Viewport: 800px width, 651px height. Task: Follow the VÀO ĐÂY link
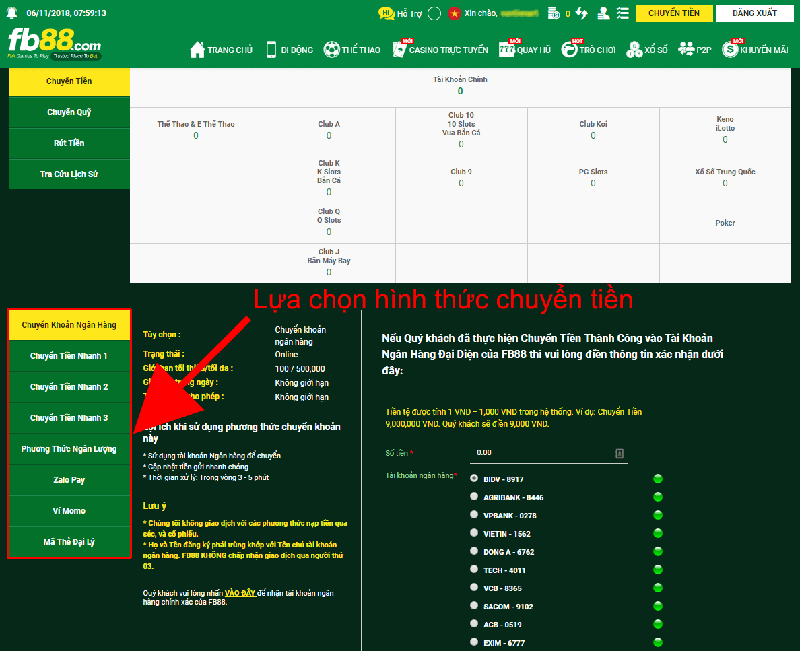(x=240, y=593)
